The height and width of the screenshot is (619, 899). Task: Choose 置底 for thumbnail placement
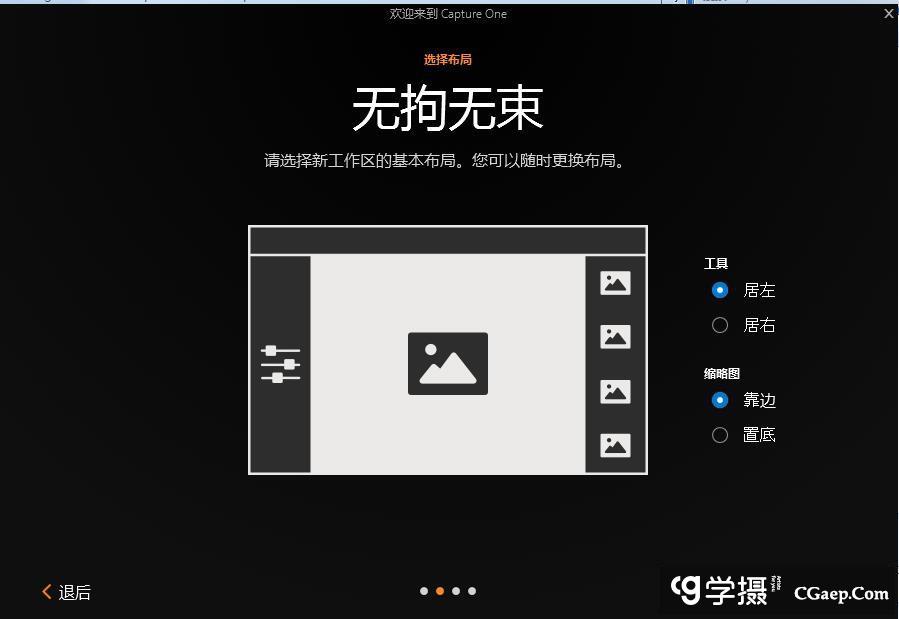click(720, 435)
